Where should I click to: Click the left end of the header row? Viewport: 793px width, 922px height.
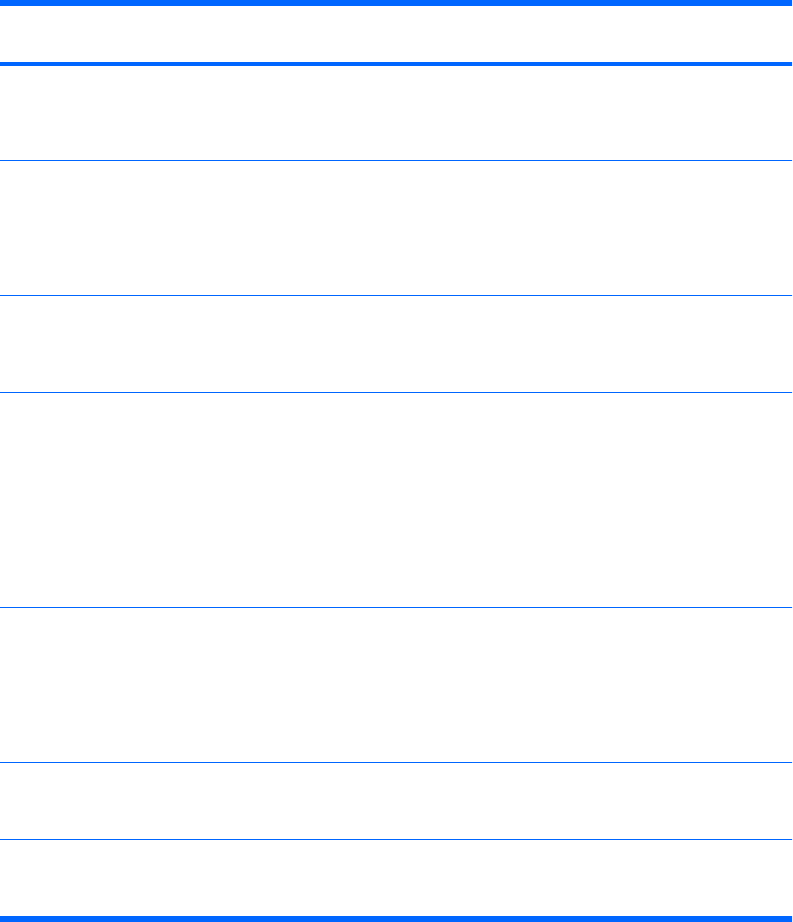point(15,34)
